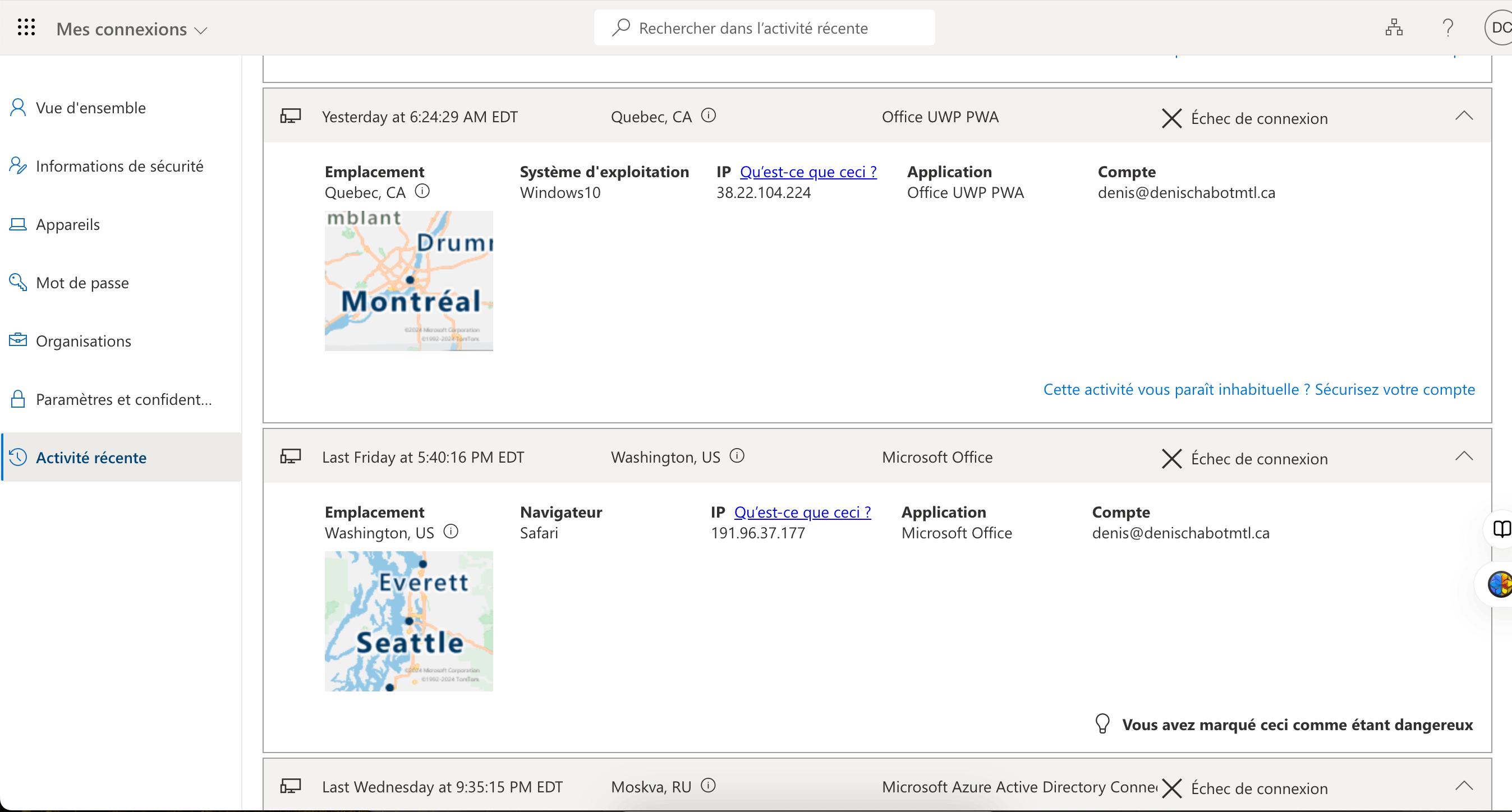Click info icon next to Moskva, RU
Screen dimensions: 1512x812
tap(709, 786)
